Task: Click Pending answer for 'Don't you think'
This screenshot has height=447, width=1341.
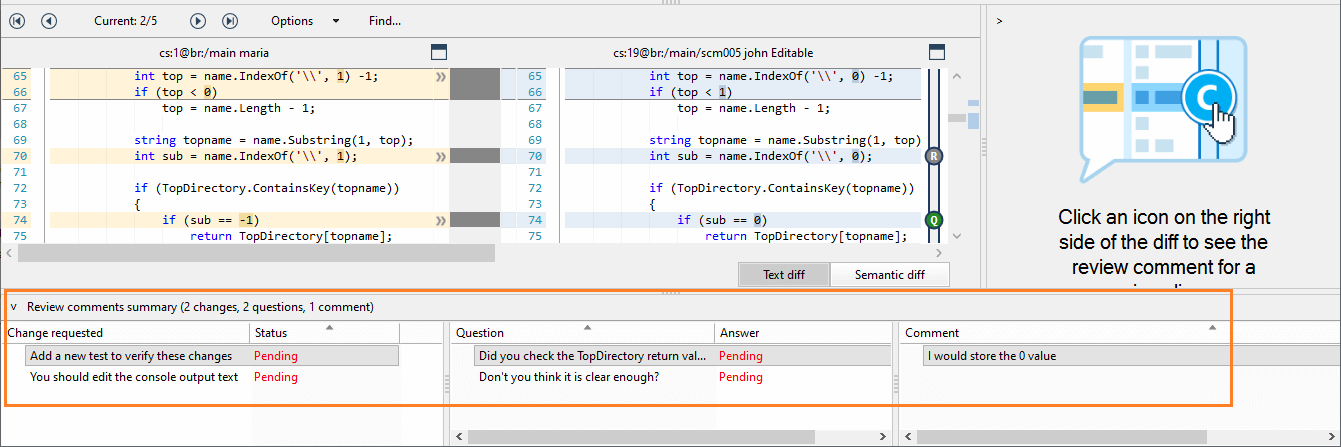Action: [x=741, y=377]
